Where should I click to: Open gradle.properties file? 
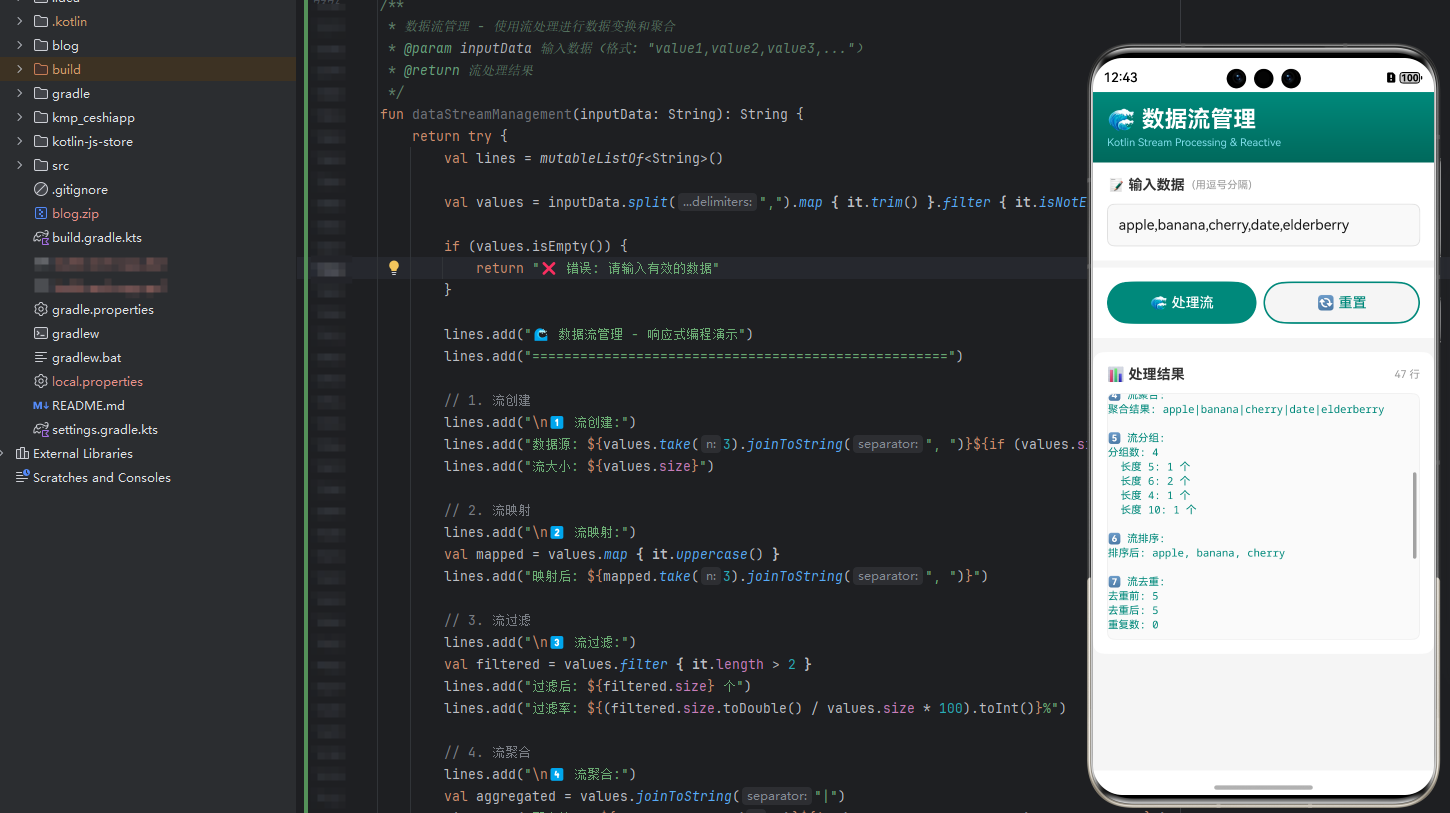[103, 309]
